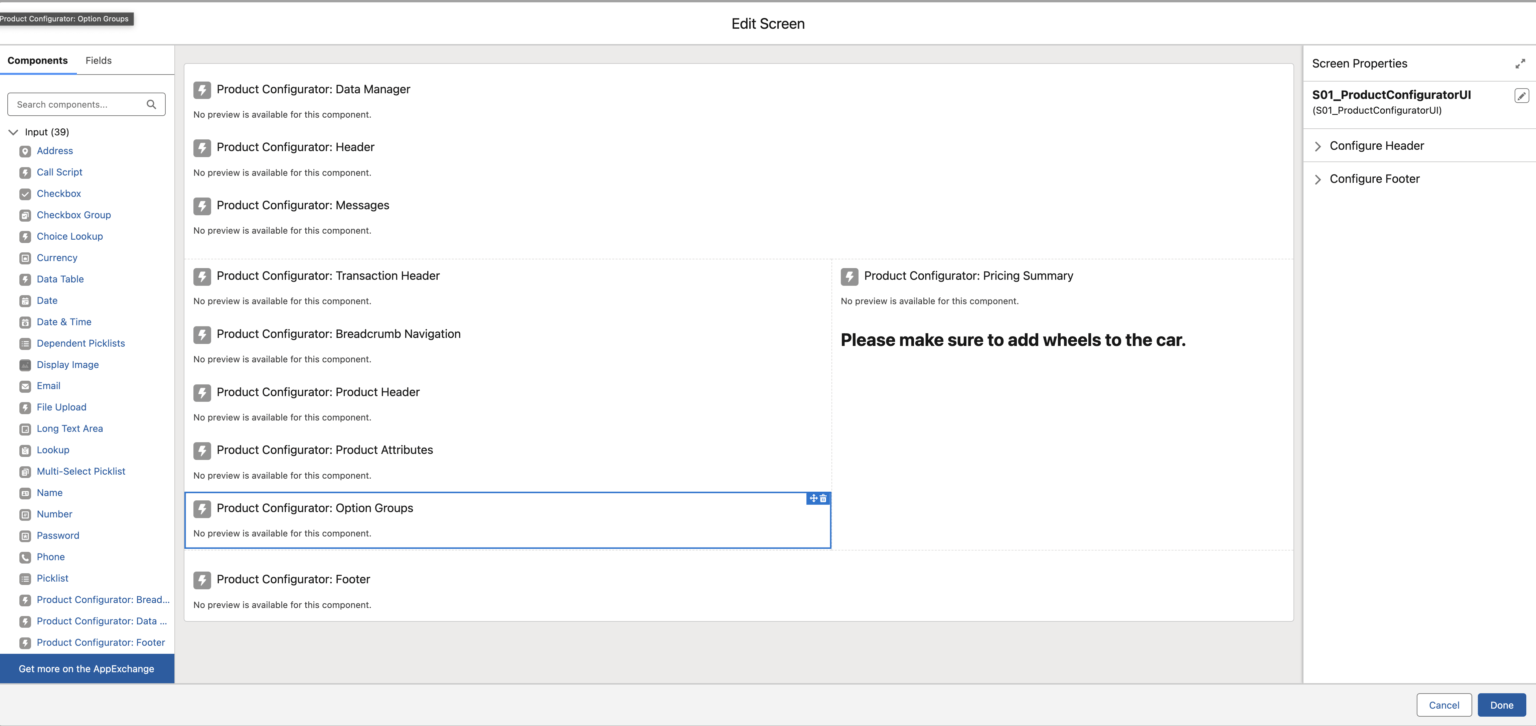Open Get more on the AppExchange
The width and height of the screenshot is (1536, 726).
(87, 668)
